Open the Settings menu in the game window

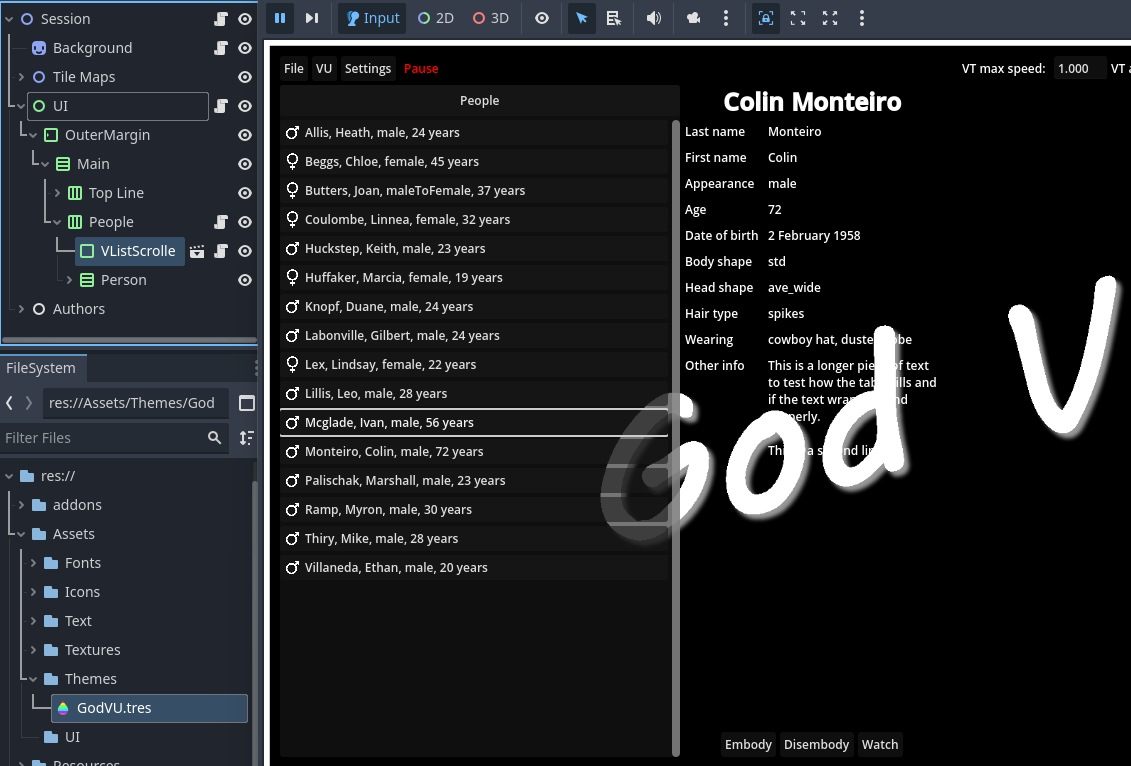[x=367, y=68]
